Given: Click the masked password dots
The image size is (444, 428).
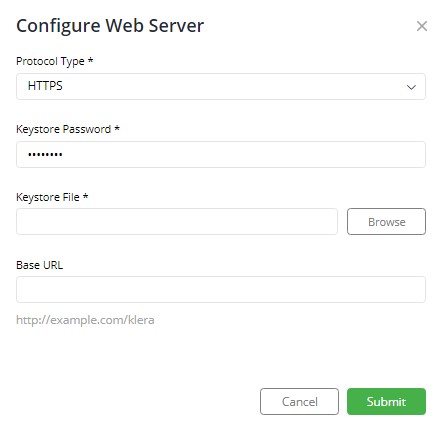Looking at the screenshot, I should click(45, 154).
